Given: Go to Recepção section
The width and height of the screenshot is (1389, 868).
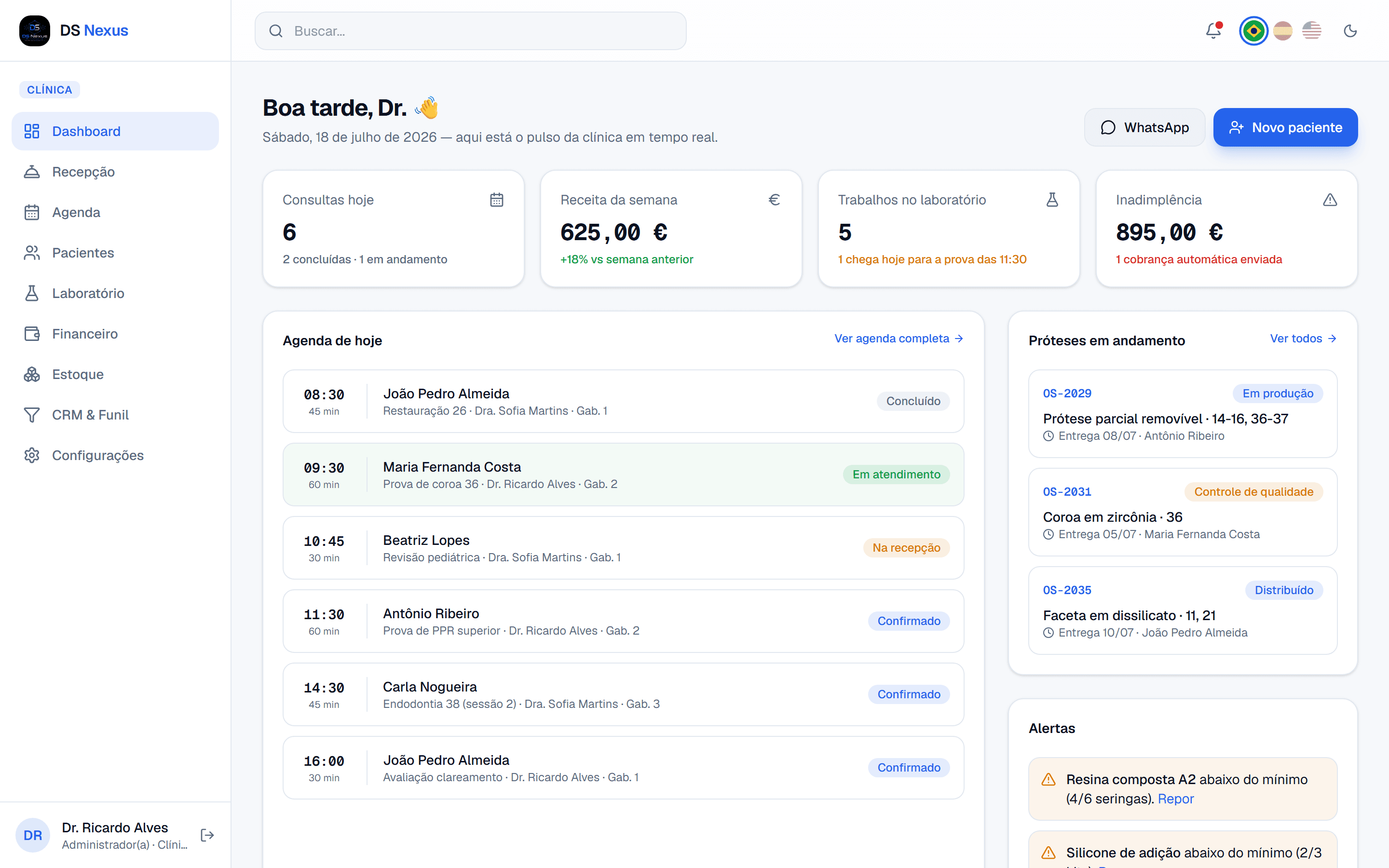Looking at the screenshot, I should pos(115,172).
